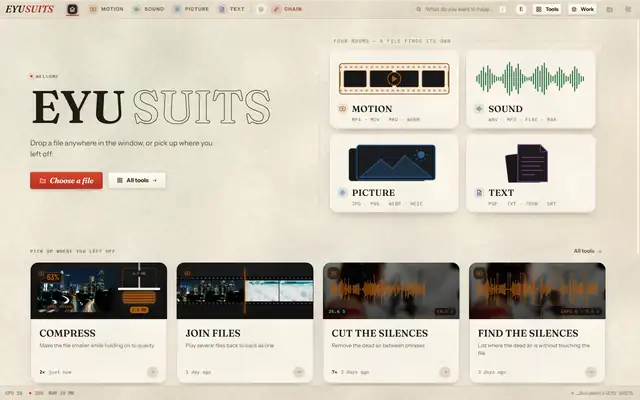The width and height of the screenshot is (640, 400).
Task: Open the Chain tab
Action: pyautogui.click(x=287, y=9)
